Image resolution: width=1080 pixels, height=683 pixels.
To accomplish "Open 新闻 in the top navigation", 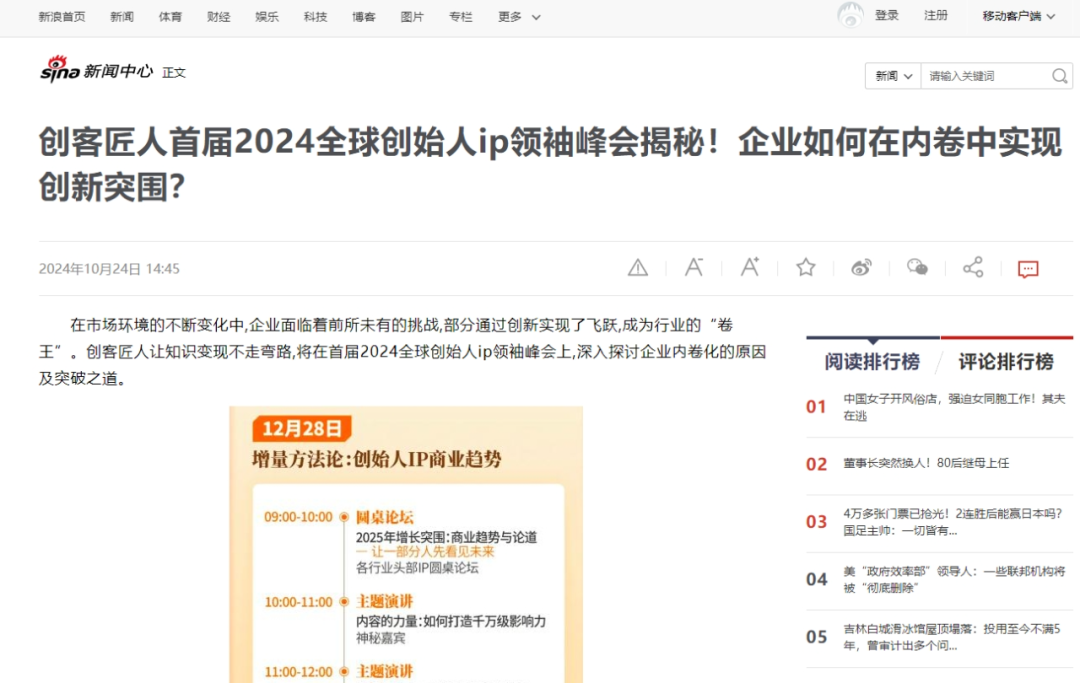I will 122,17.
